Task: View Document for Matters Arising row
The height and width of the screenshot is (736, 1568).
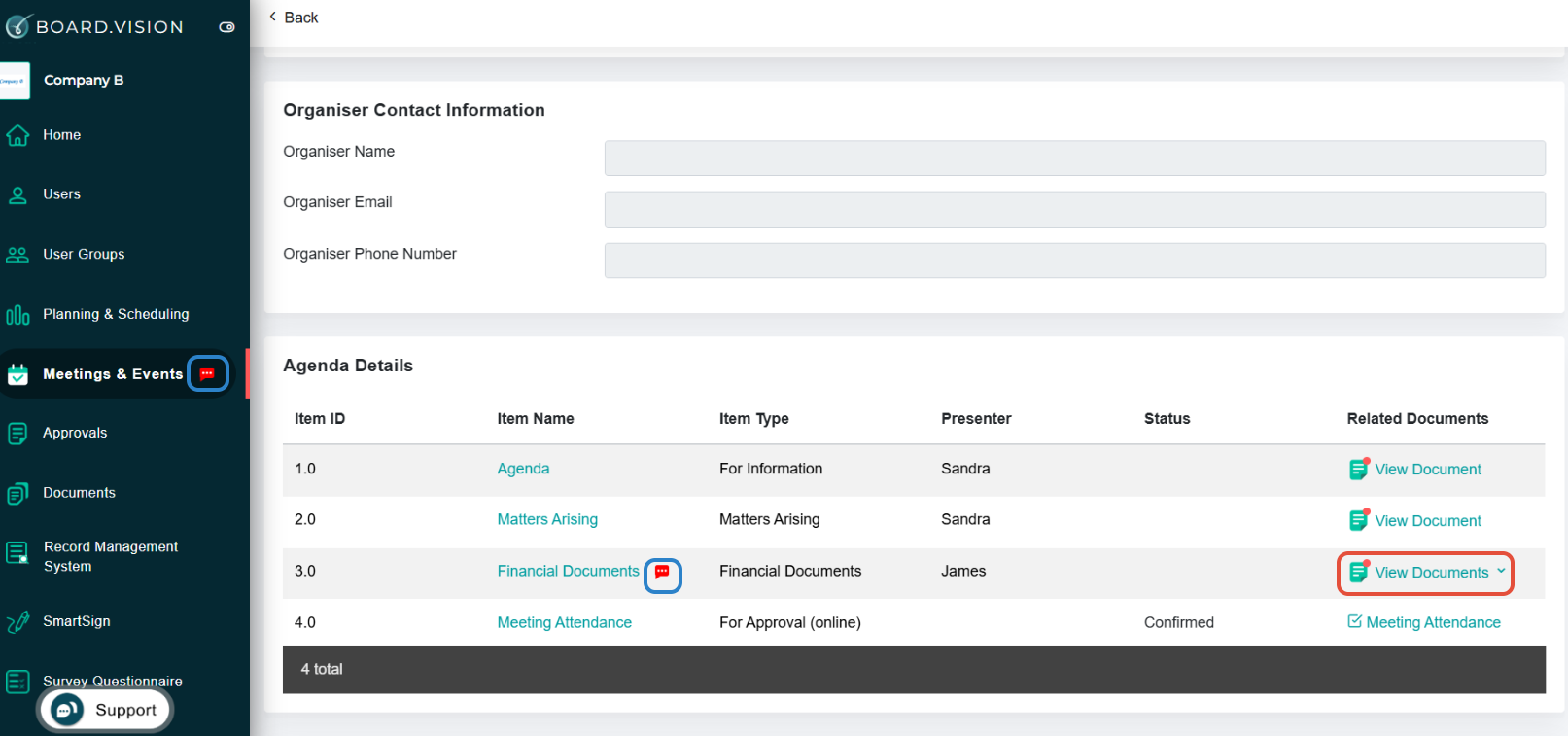Action: [1428, 521]
